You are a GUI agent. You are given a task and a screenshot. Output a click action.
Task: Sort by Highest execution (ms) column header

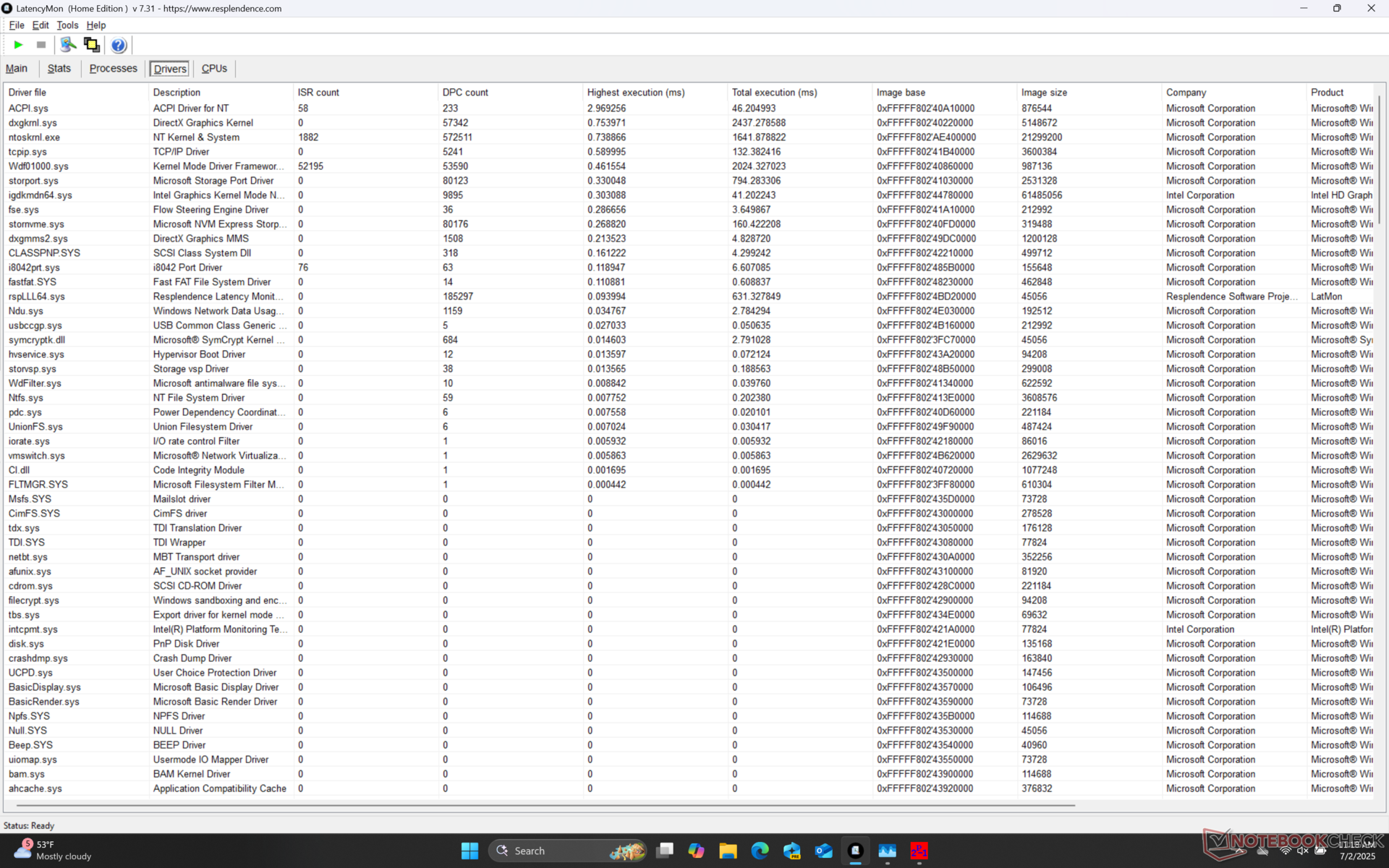(x=655, y=93)
